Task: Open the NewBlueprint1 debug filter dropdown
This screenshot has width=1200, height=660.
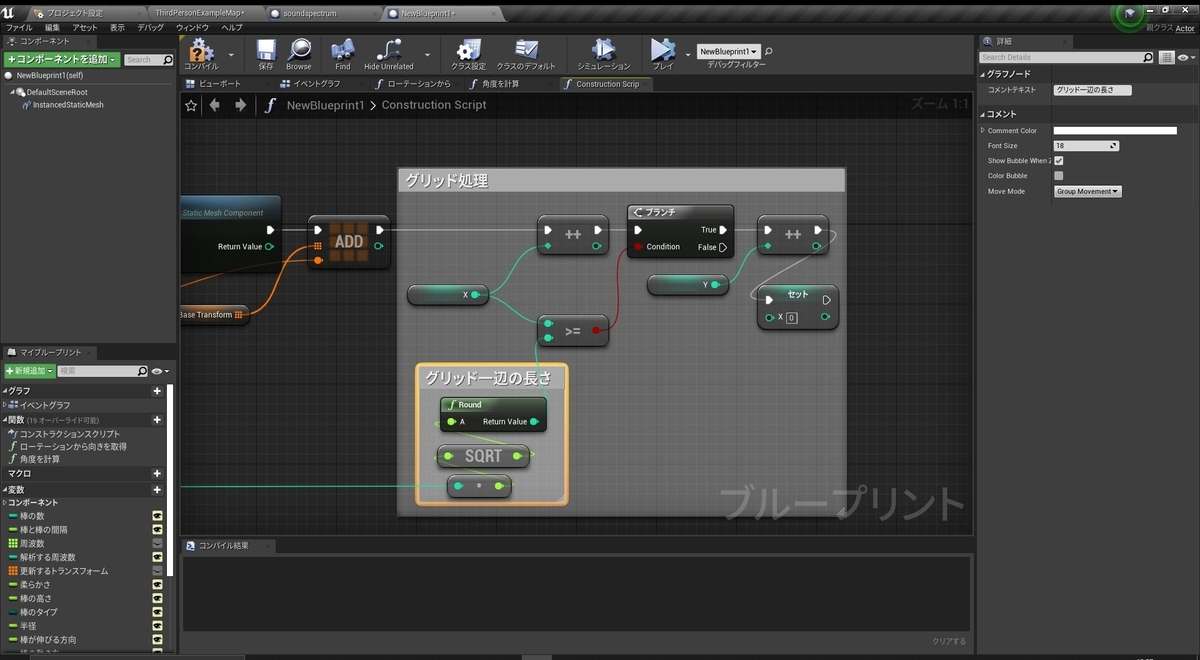Action: [x=729, y=51]
